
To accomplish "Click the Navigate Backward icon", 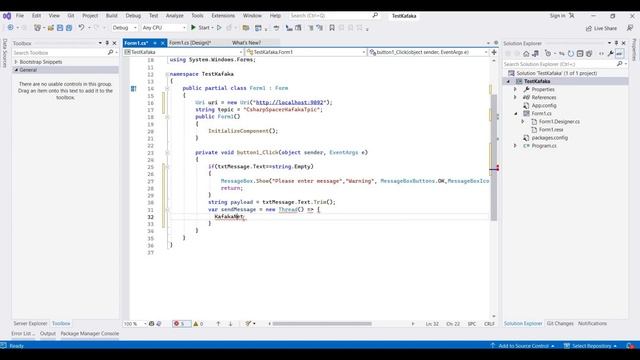I will tap(10, 28).
